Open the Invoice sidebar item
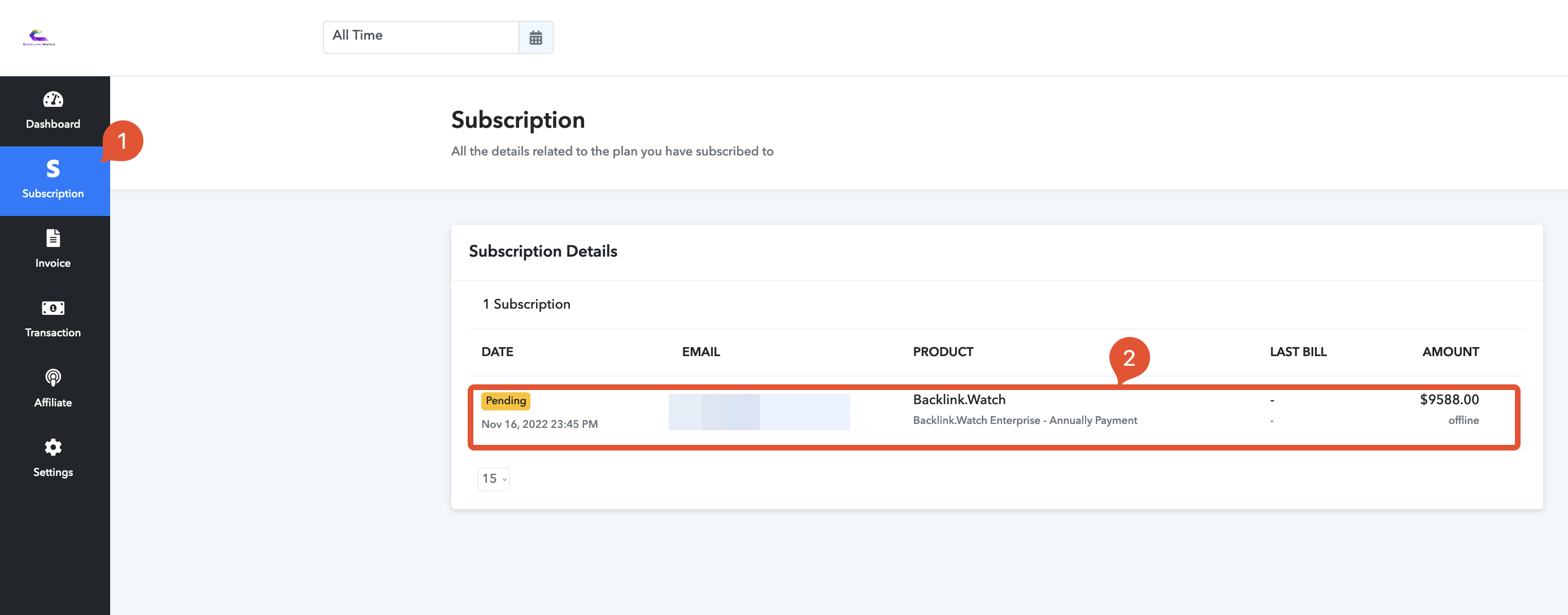Image resolution: width=1568 pixels, height=615 pixels. coord(53,250)
